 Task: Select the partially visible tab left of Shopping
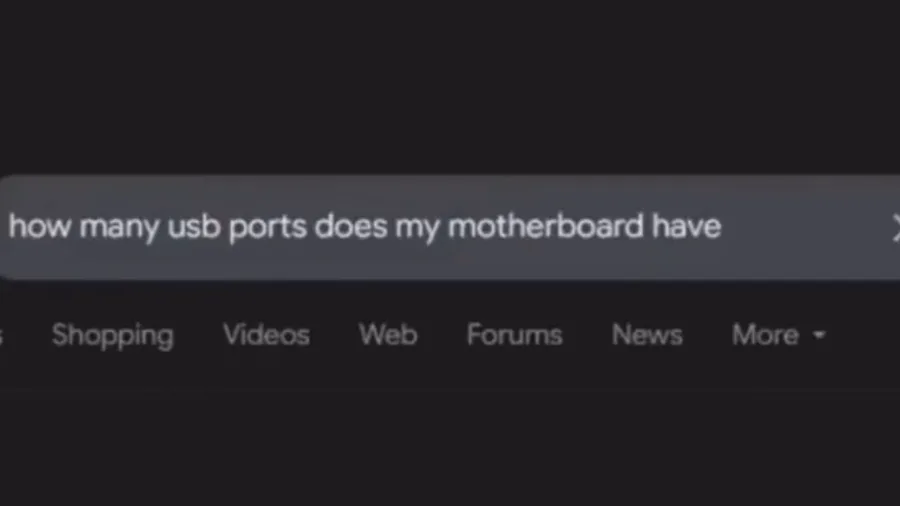click(2, 336)
